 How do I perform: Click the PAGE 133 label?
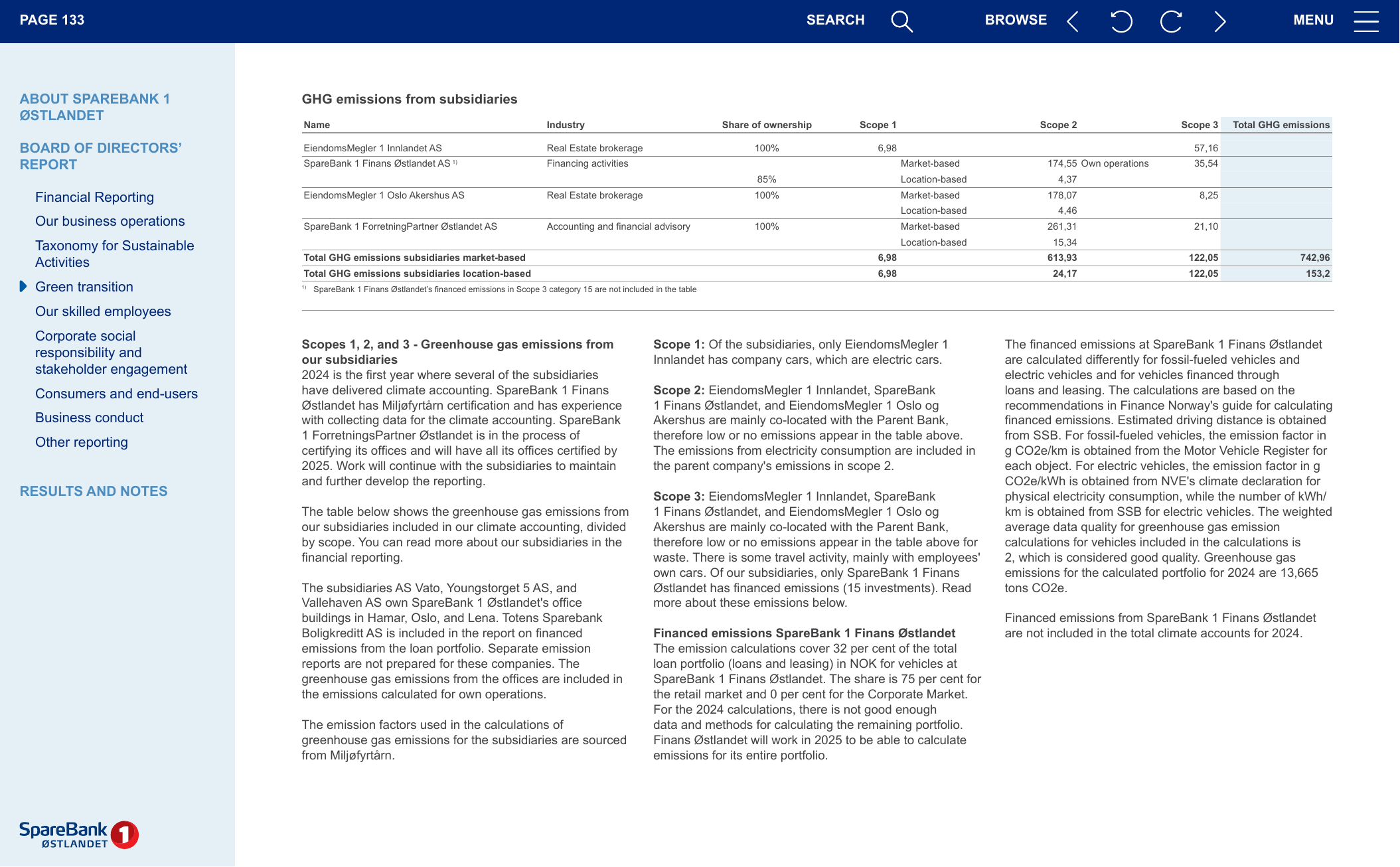click(52, 21)
